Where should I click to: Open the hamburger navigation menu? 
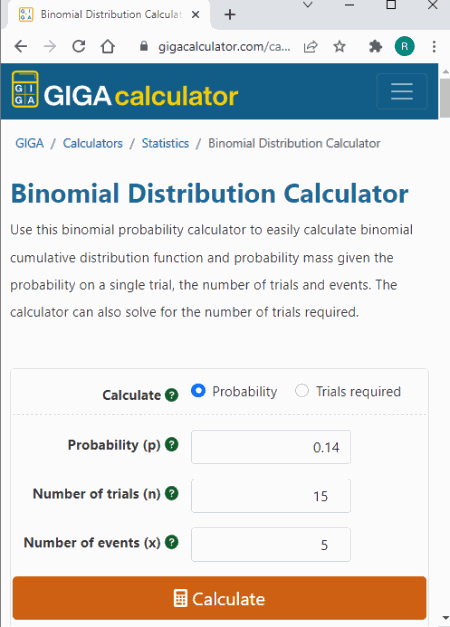pos(402,92)
